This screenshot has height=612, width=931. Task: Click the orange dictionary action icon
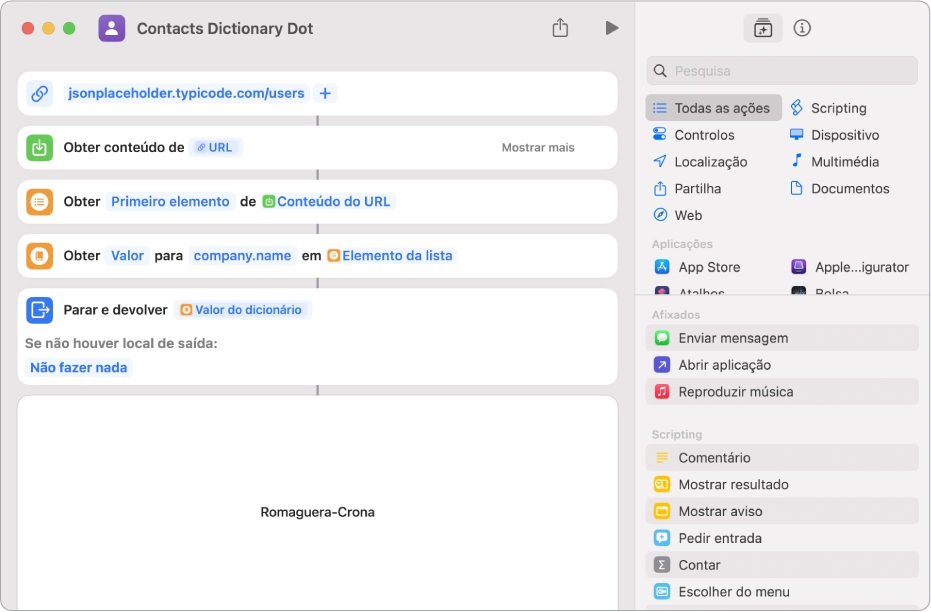[39, 256]
